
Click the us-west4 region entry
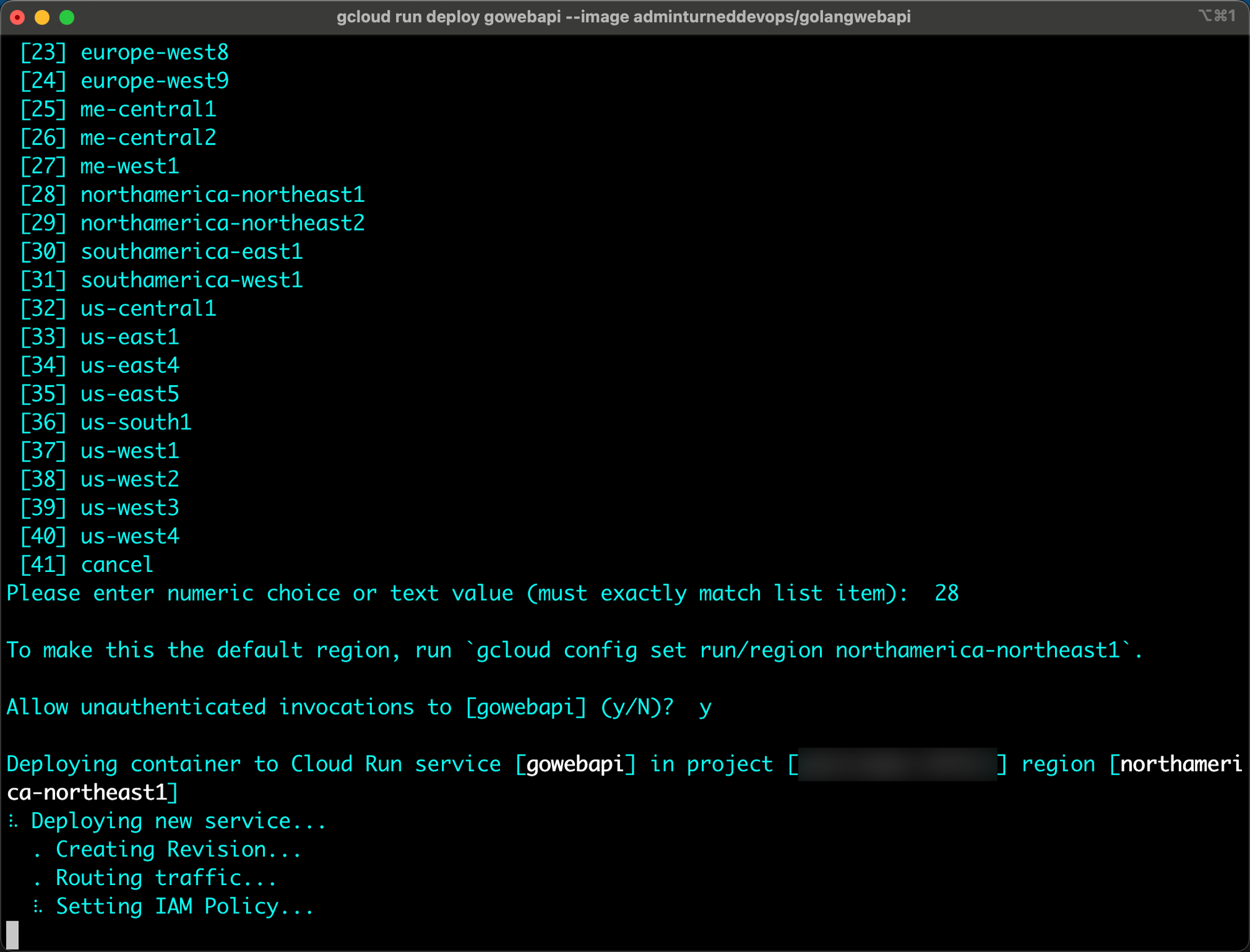pos(129,536)
